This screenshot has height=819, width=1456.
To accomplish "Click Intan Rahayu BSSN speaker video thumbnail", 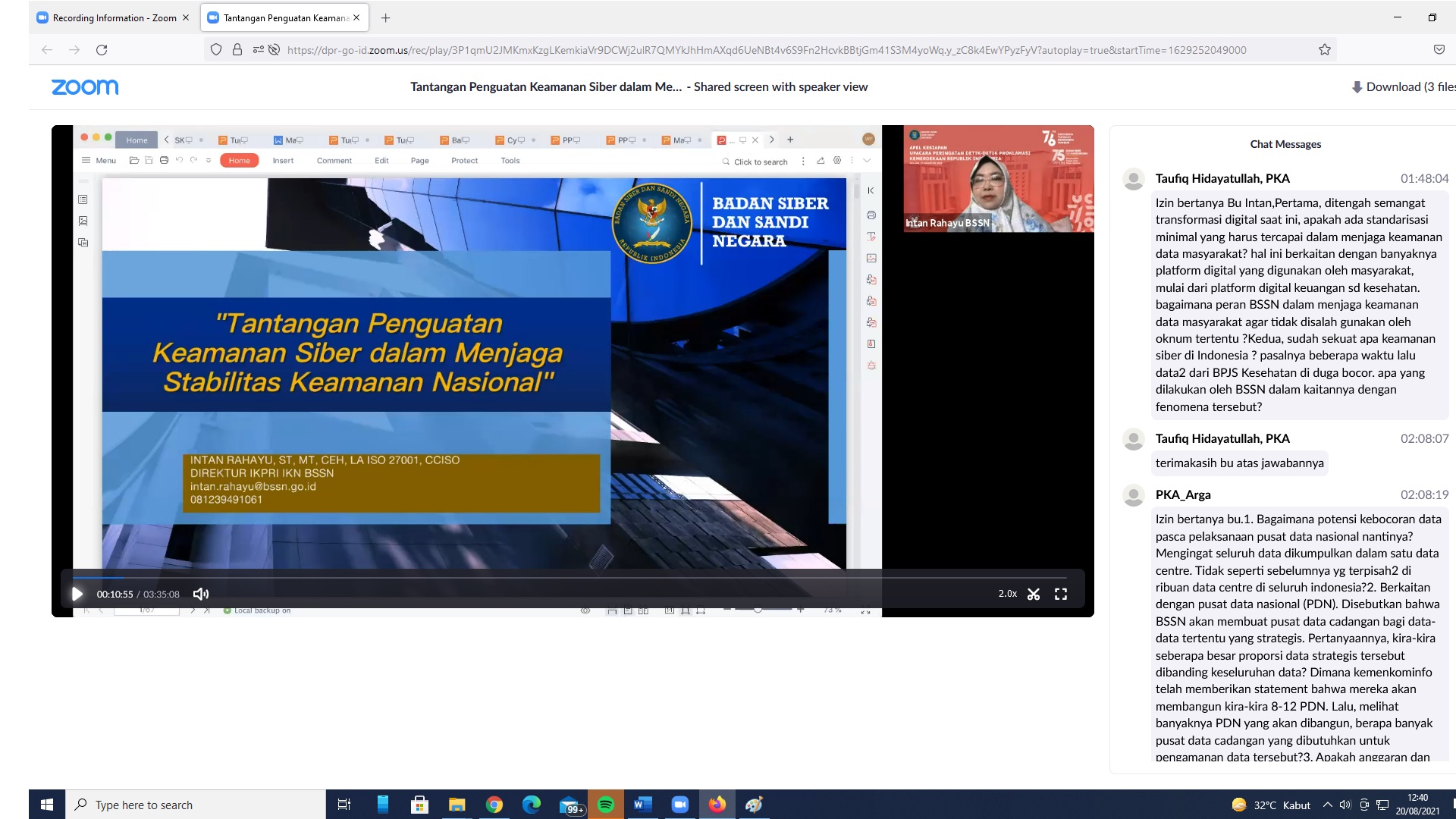I will coord(999,179).
